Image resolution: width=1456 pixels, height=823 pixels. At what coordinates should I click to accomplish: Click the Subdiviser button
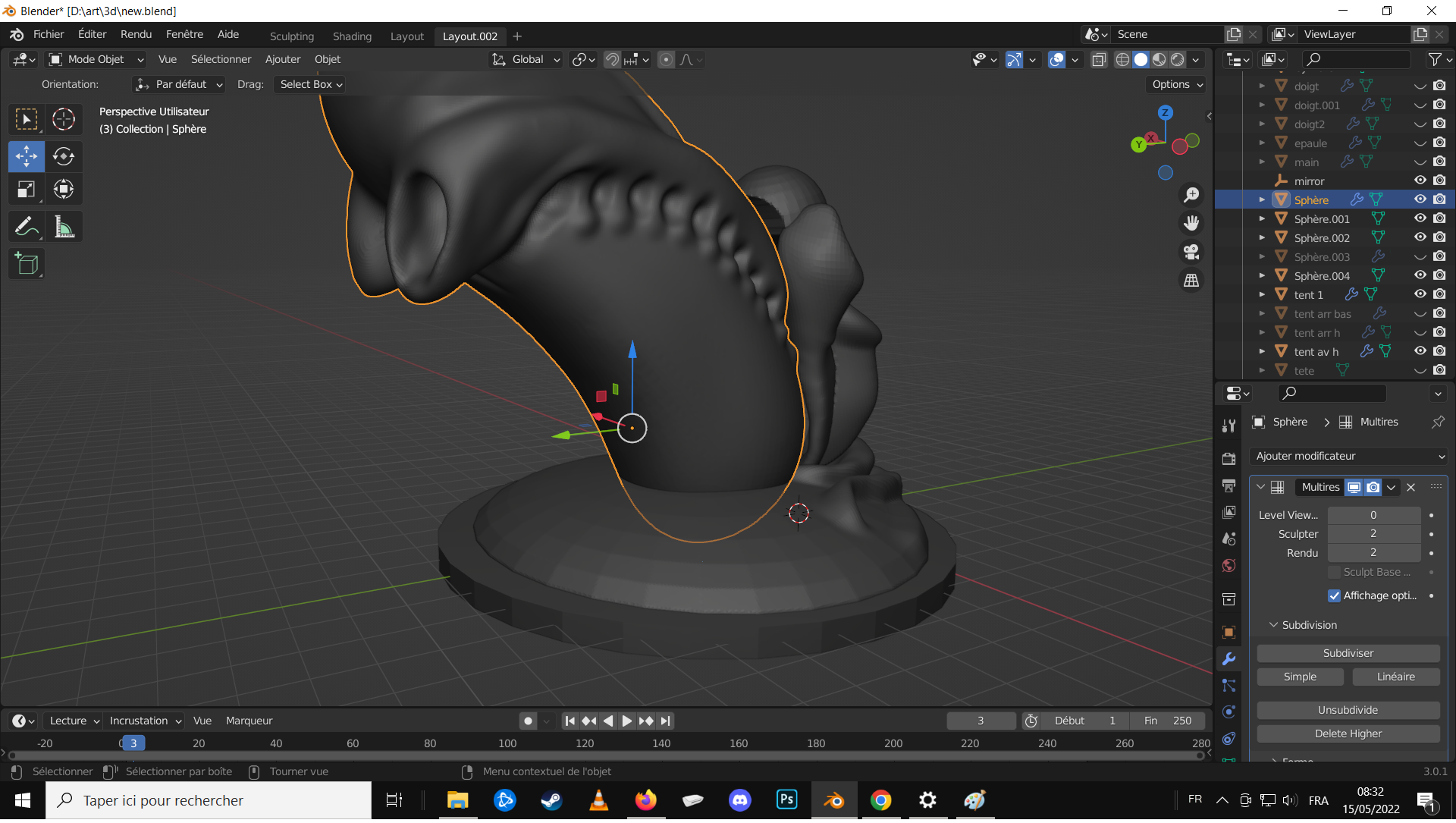tap(1348, 654)
